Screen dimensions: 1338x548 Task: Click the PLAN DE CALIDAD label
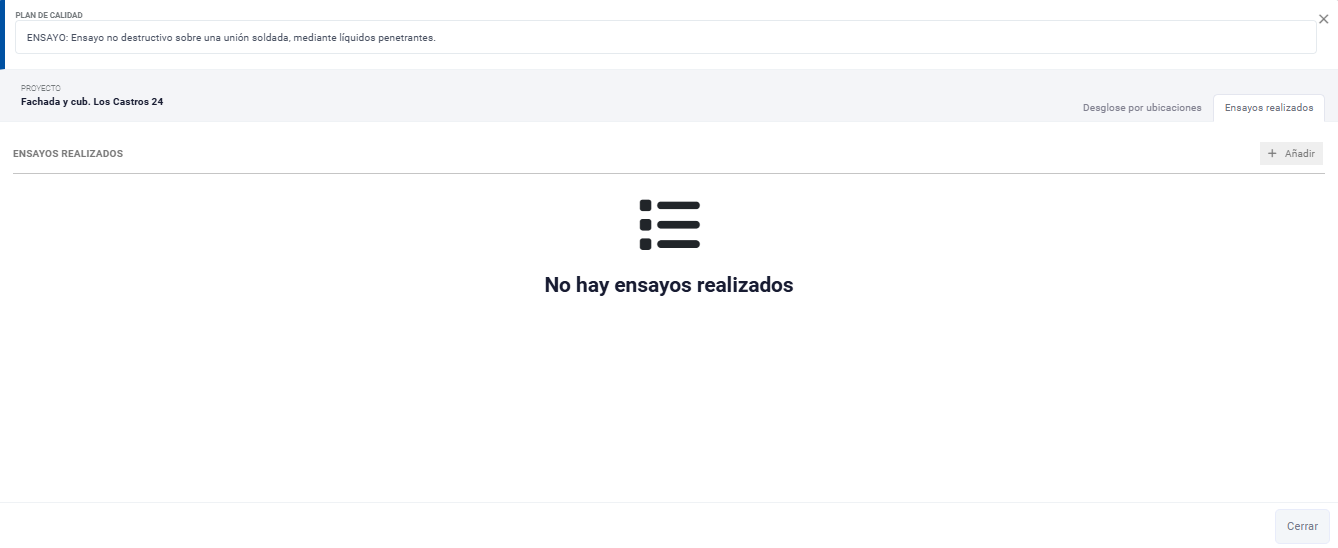click(x=49, y=16)
